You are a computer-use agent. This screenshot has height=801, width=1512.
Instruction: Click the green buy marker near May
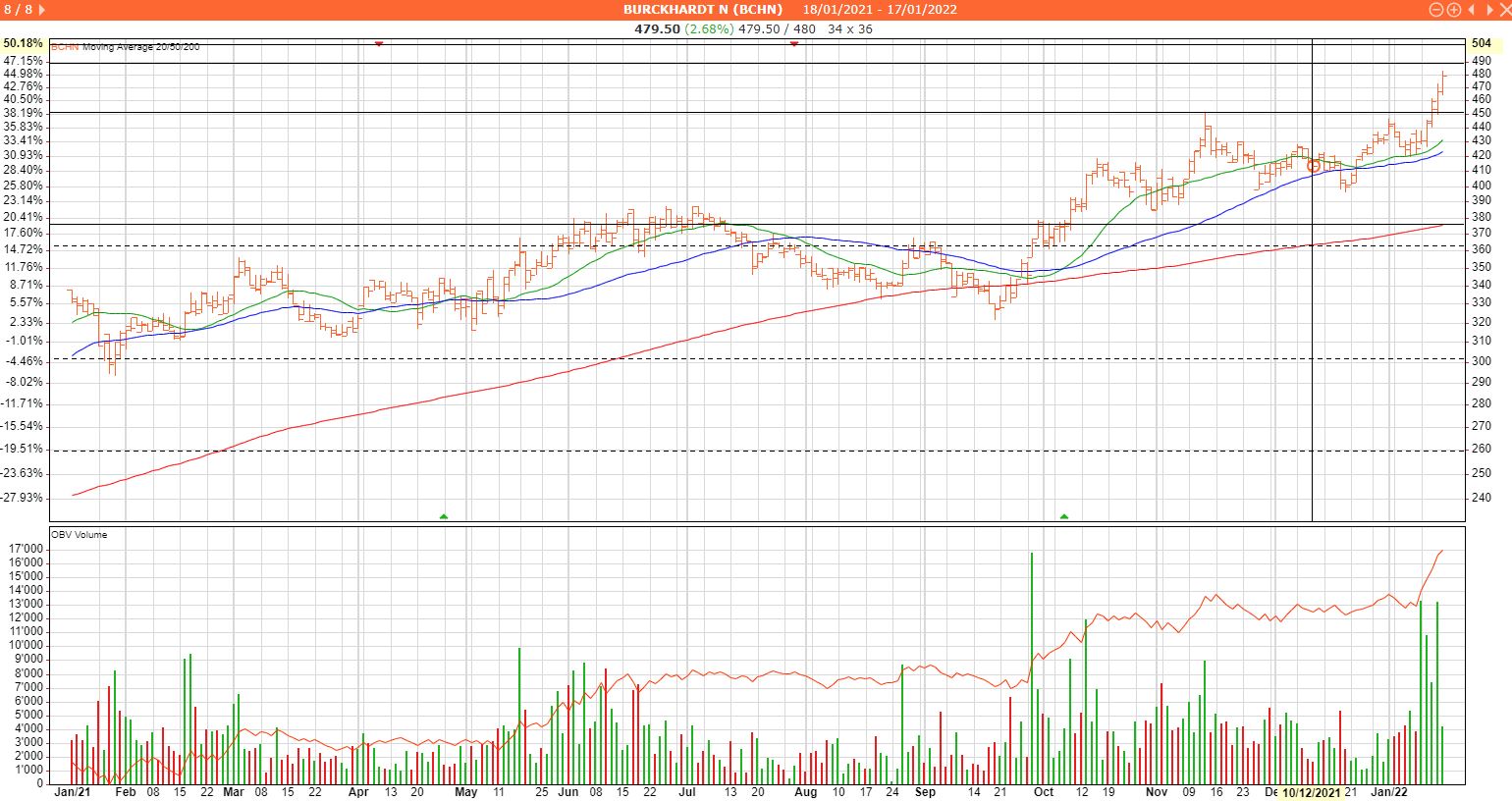[x=444, y=515]
